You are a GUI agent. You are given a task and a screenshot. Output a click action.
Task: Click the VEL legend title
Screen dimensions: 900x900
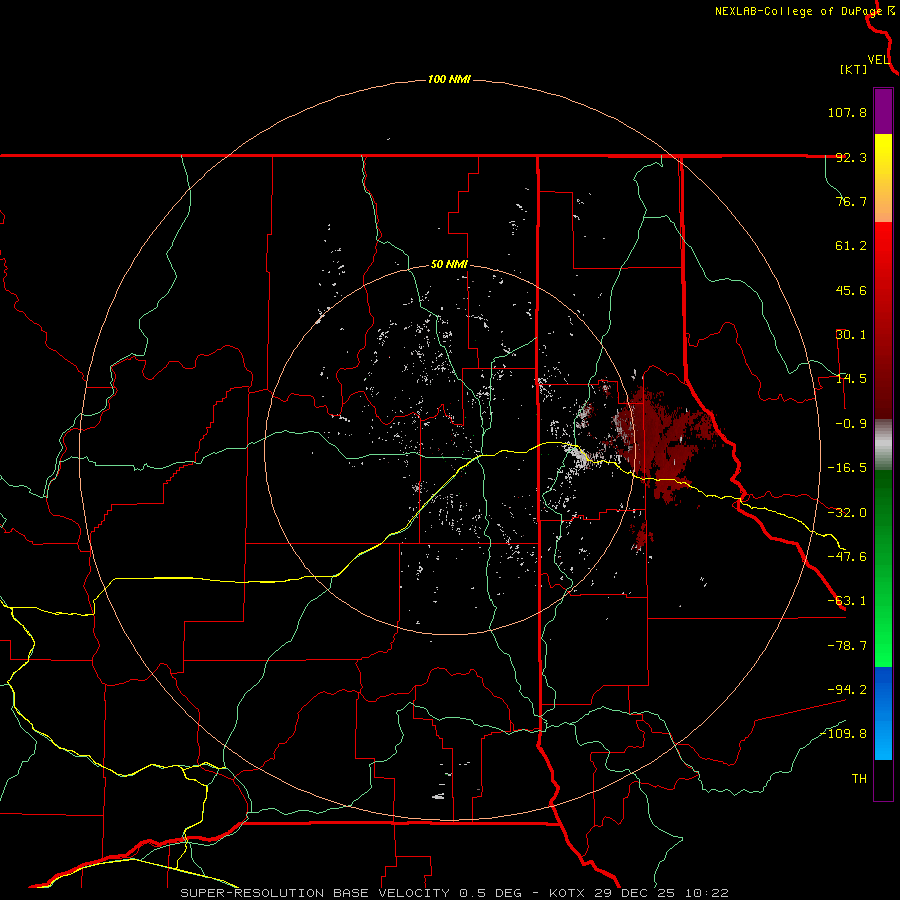pos(878,60)
